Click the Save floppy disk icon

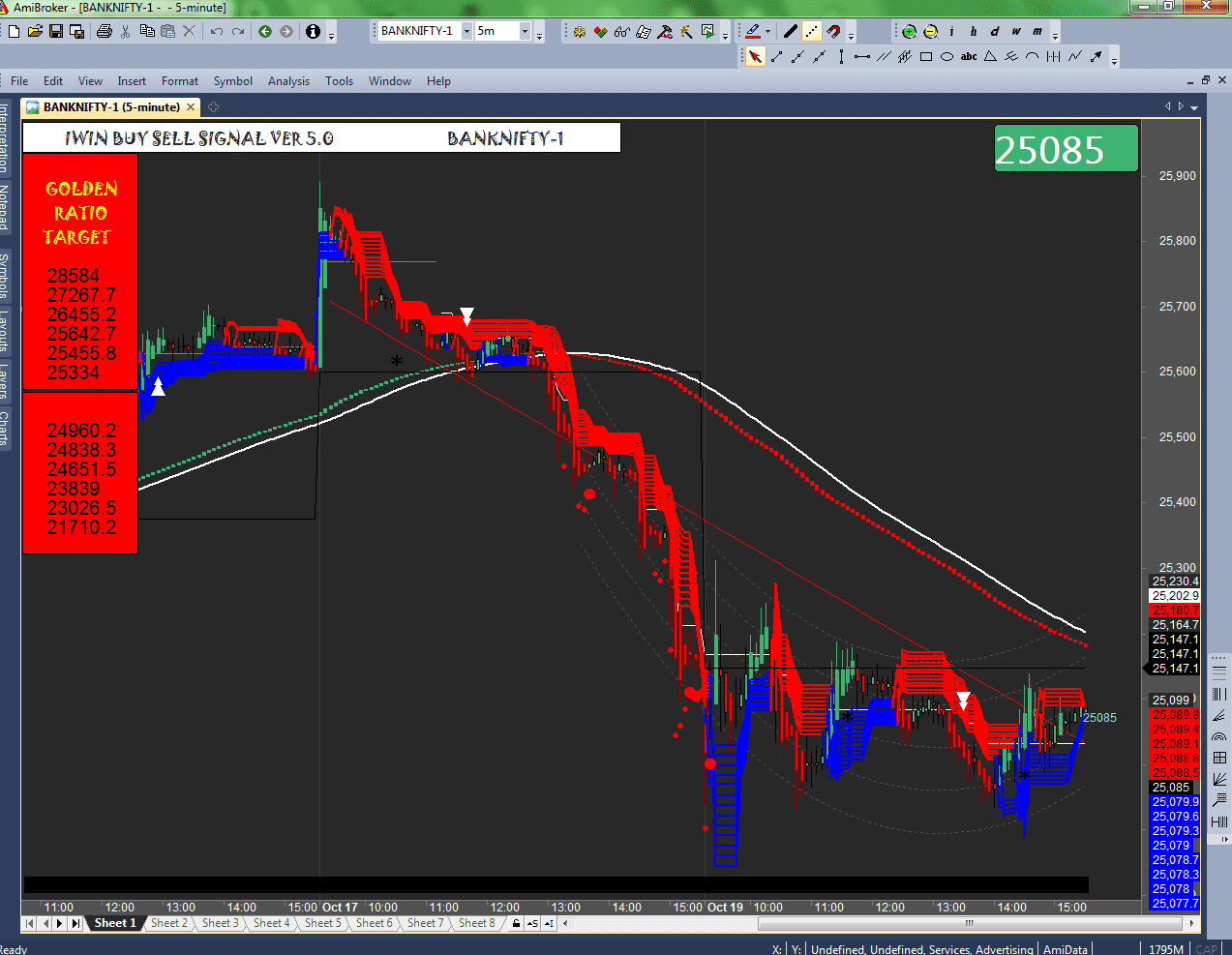pos(56,31)
